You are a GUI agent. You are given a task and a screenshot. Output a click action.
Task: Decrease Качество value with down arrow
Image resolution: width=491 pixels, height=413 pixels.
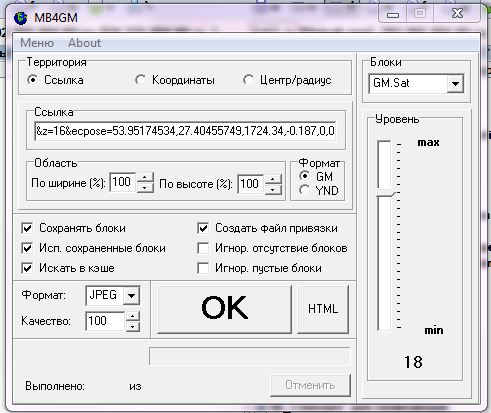133,326
